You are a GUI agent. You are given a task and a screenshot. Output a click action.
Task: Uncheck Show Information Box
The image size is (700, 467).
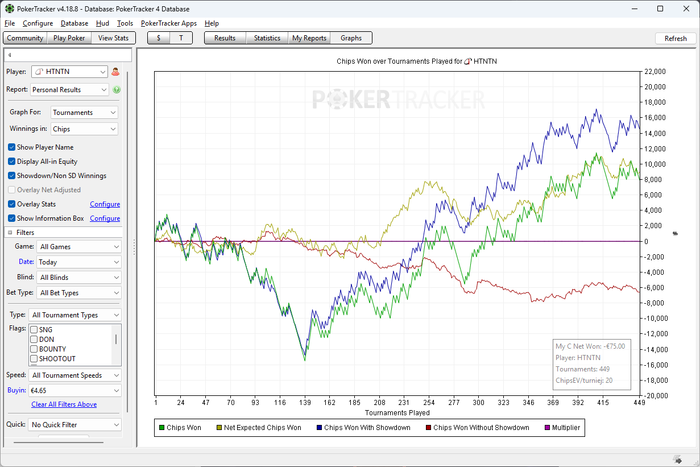[12, 218]
